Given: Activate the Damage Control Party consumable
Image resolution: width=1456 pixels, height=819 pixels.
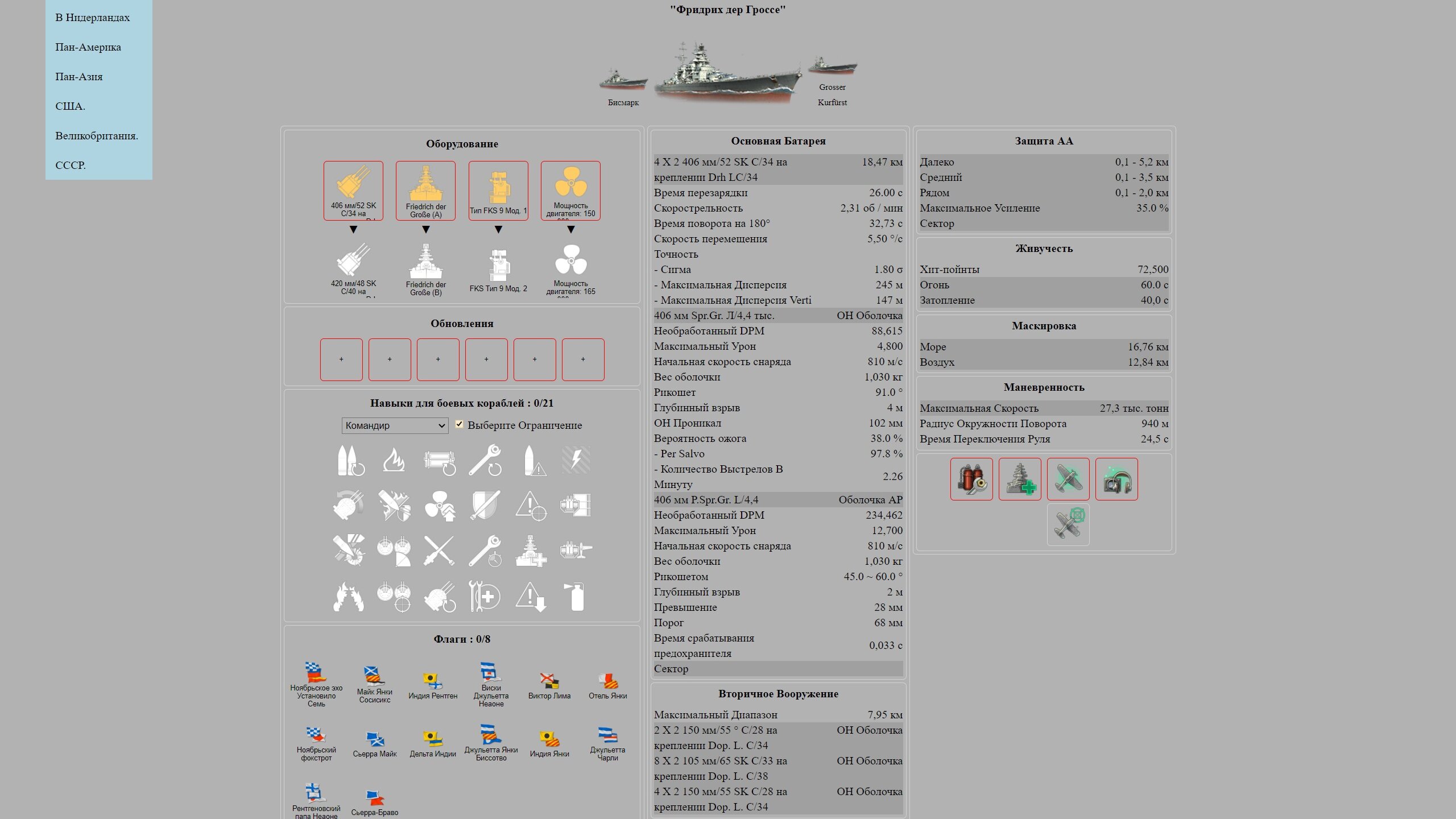Looking at the screenshot, I should click(x=971, y=479).
